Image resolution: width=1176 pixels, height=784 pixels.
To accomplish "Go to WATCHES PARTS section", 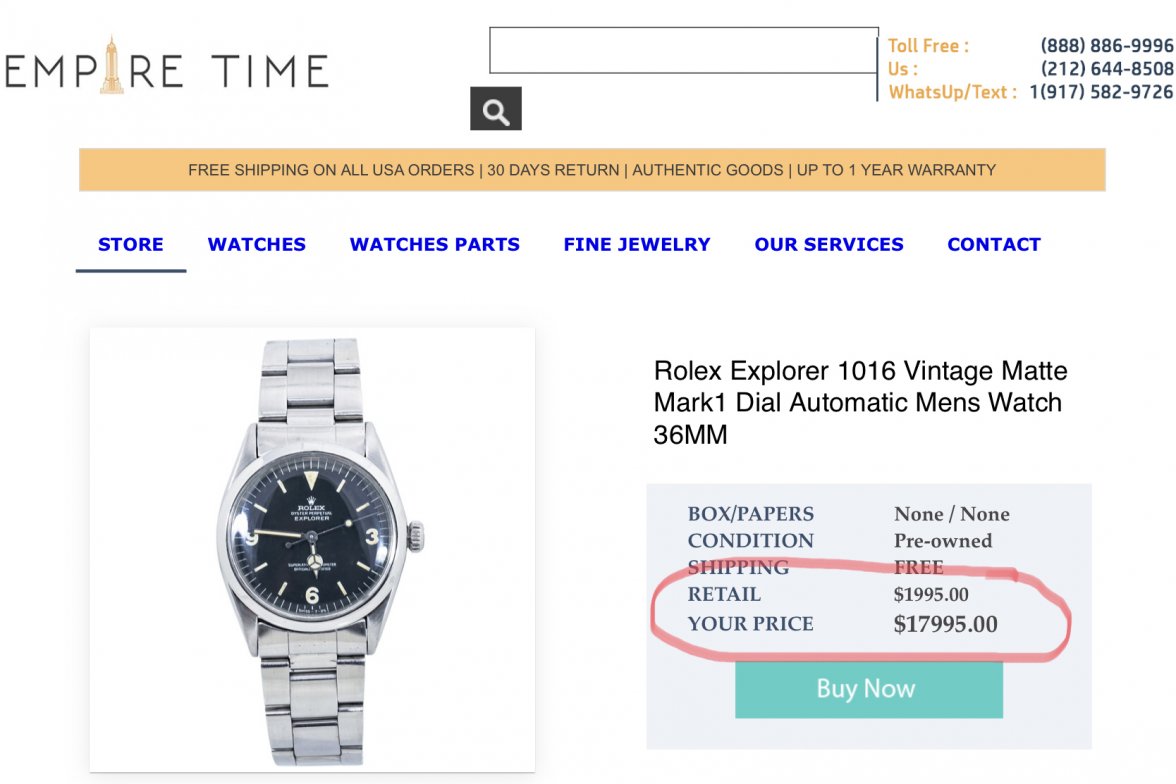I will [435, 245].
